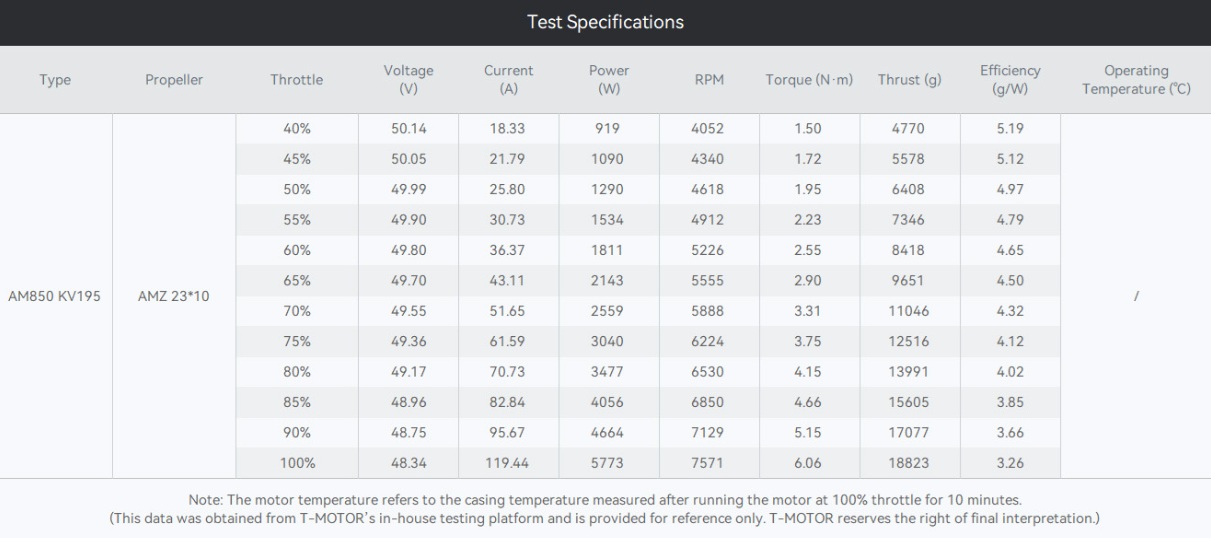The width and height of the screenshot is (1211, 538).
Task: Click the Test Specifications title bar
Action: click(x=605, y=23)
